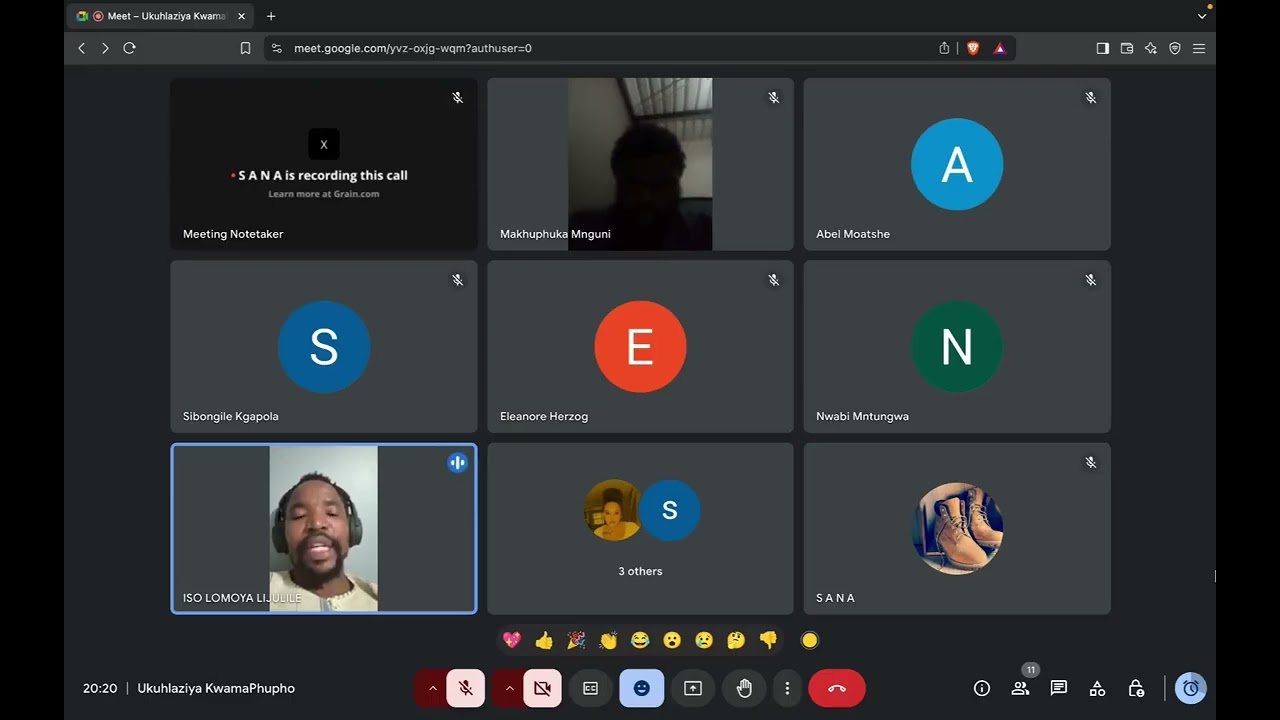Screen dimensions: 1280x720
Task: Open host controls
Action: click(x=1136, y=688)
